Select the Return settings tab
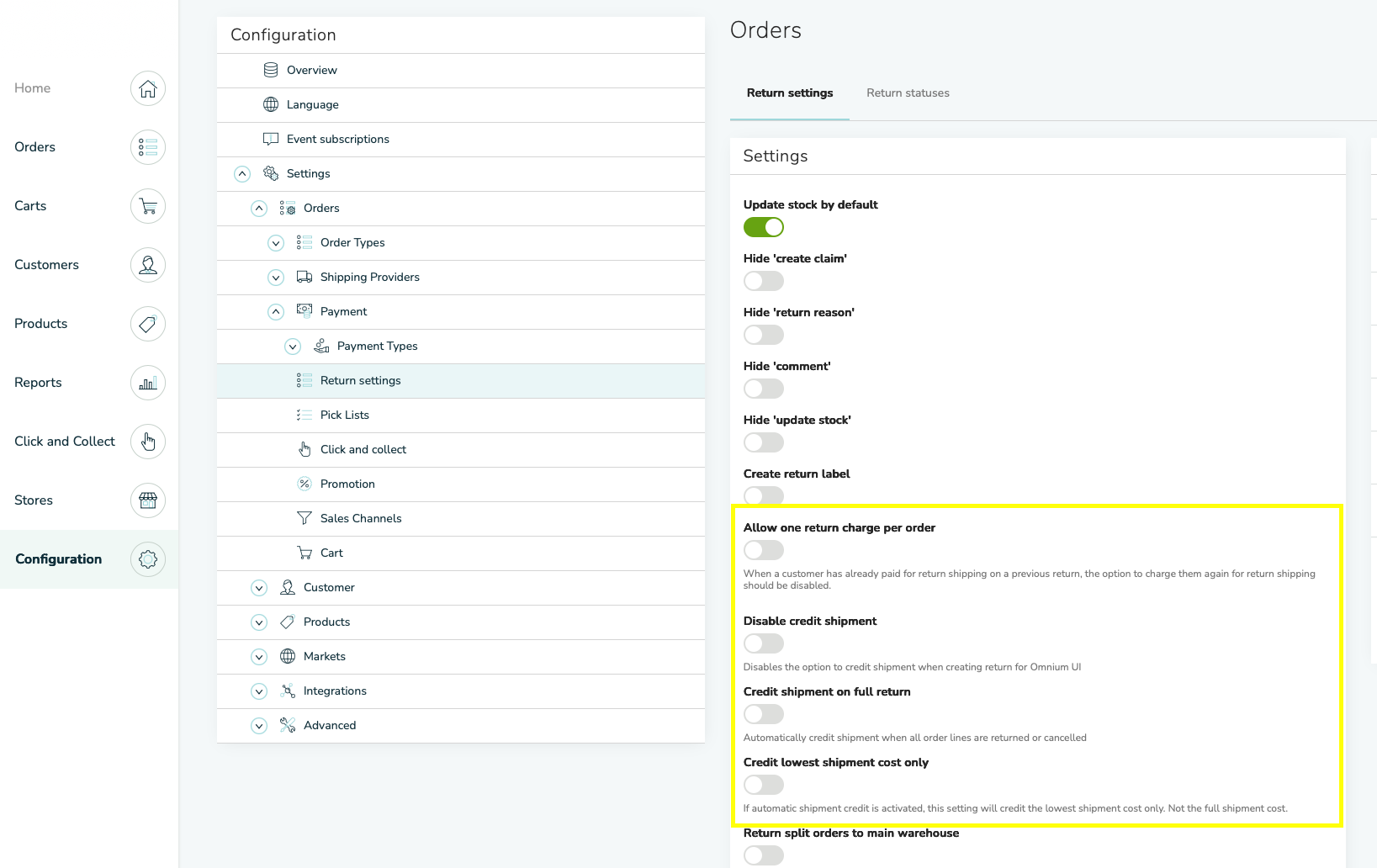1377x868 pixels. pyautogui.click(x=789, y=93)
